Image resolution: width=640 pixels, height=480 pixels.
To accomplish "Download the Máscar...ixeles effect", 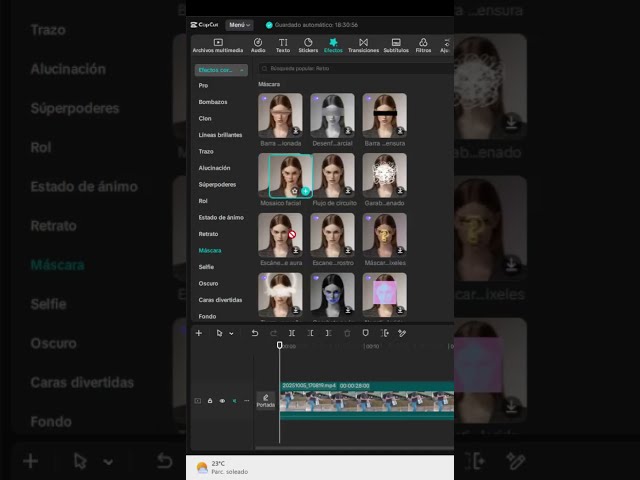I will [x=400, y=250].
